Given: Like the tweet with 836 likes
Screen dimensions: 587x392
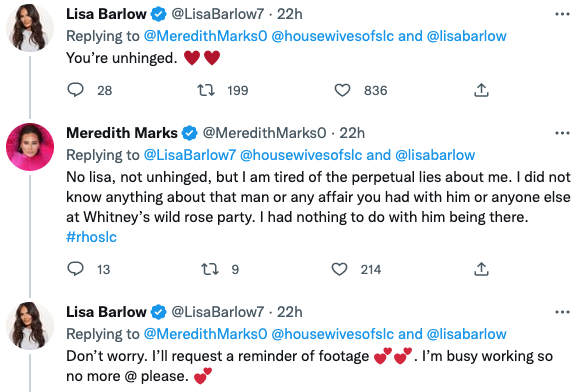Looking at the screenshot, I should pos(342,90).
